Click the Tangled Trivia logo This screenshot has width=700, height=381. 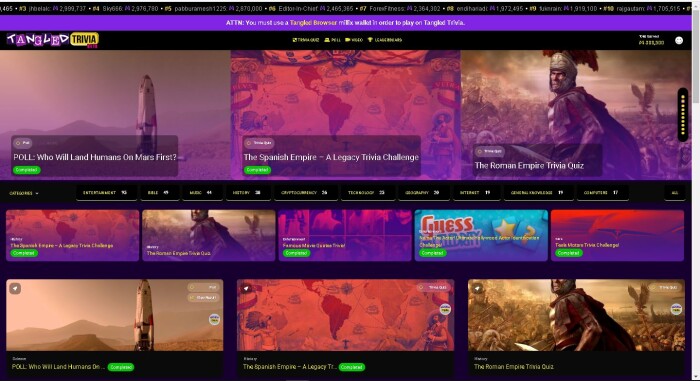point(53,40)
